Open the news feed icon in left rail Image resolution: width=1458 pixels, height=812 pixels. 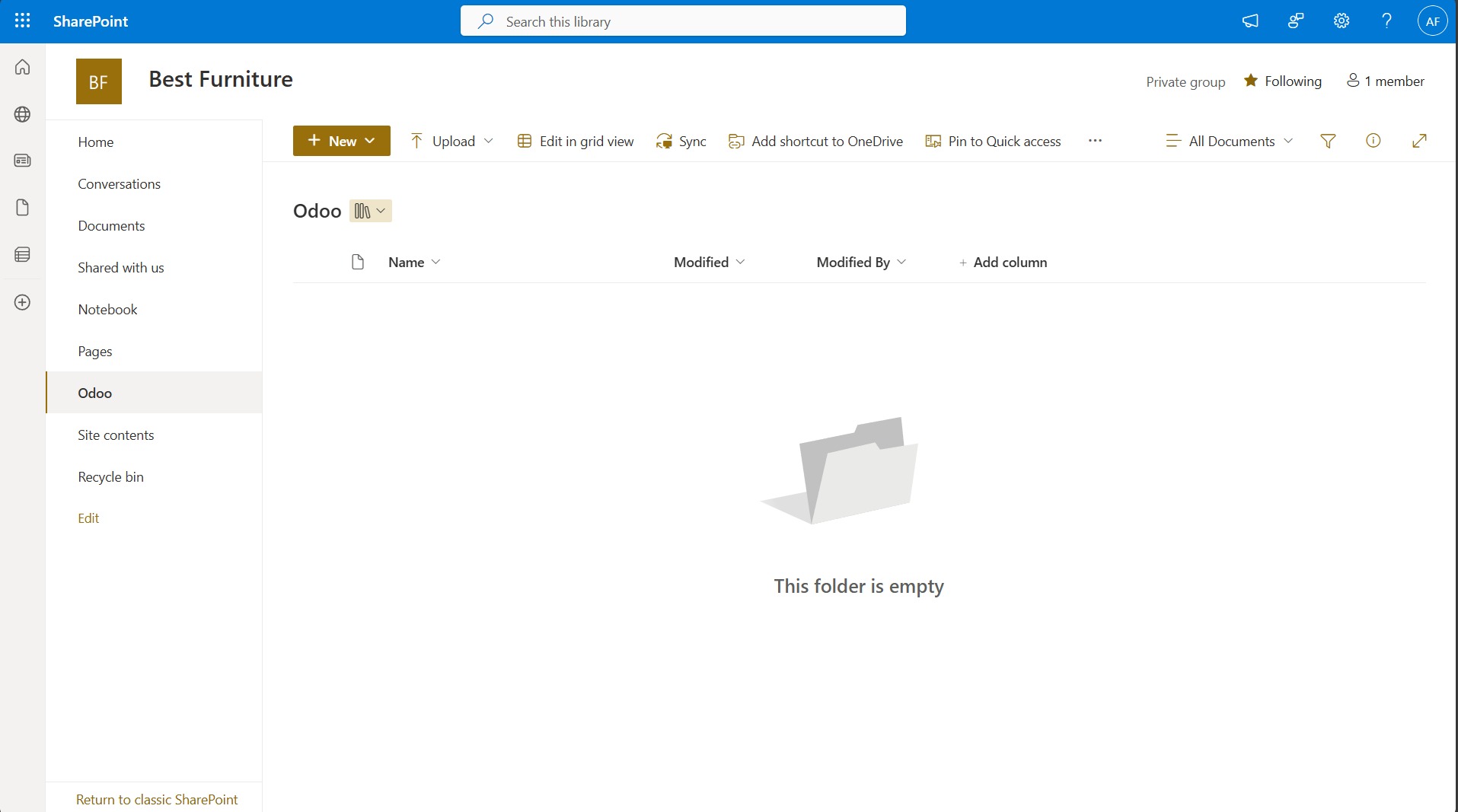click(23, 161)
